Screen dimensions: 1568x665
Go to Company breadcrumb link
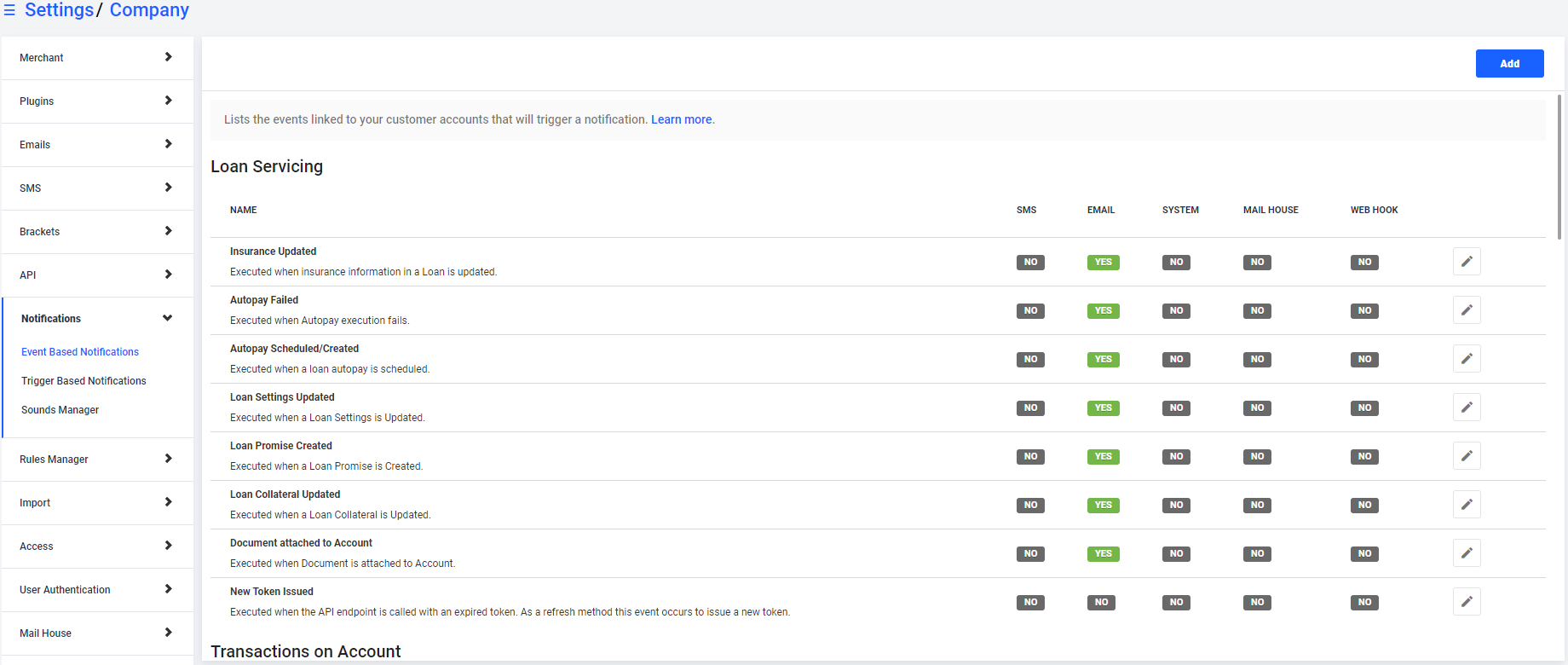(149, 10)
